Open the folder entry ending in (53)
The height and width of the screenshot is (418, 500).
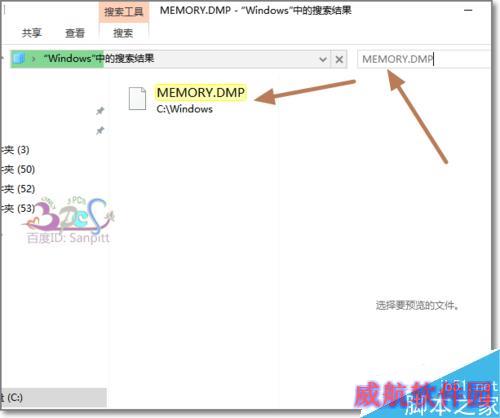point(18,208)
